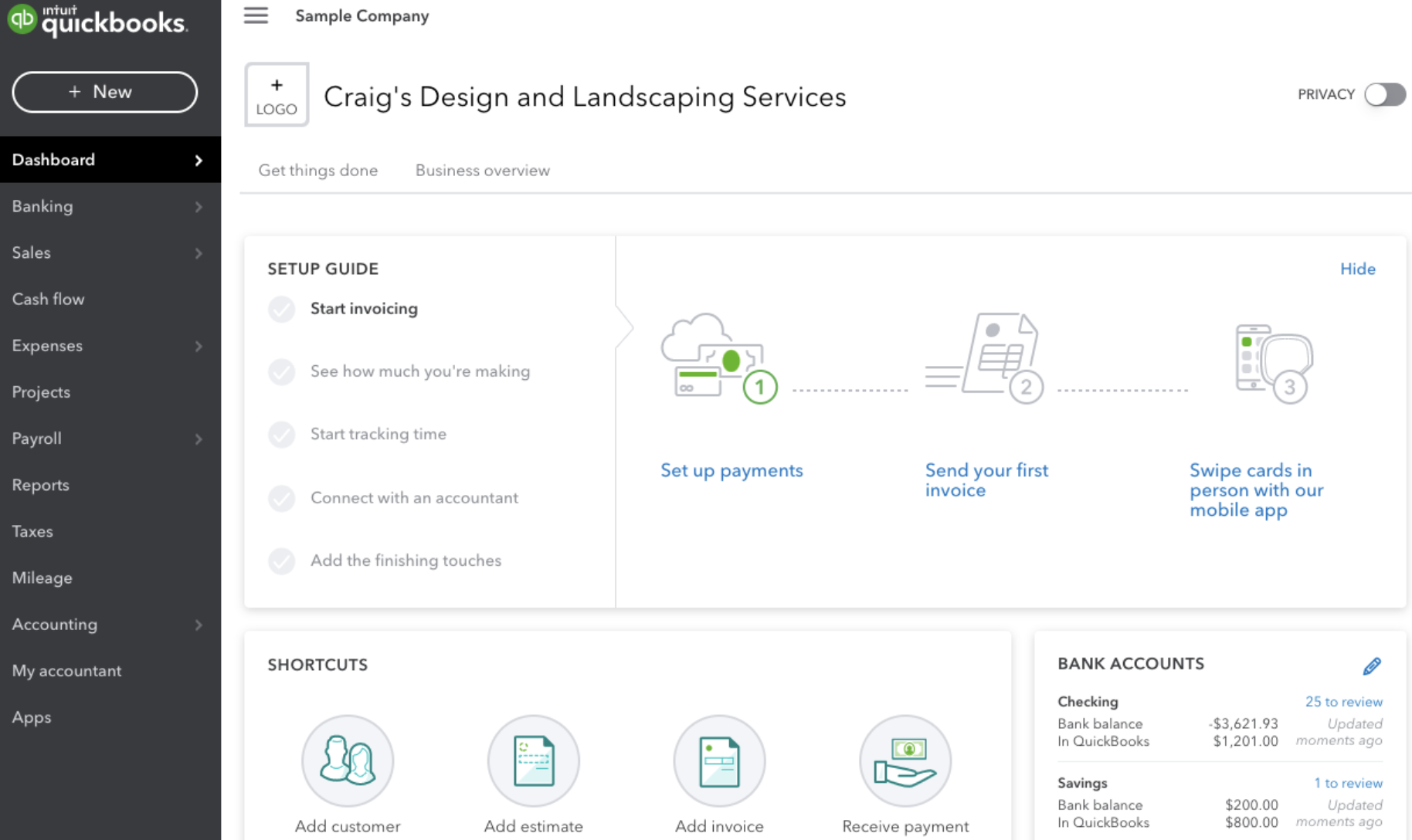Switch to the Business overview tab
This screenshot has height=840, width=1412.
tap(483, 170)
